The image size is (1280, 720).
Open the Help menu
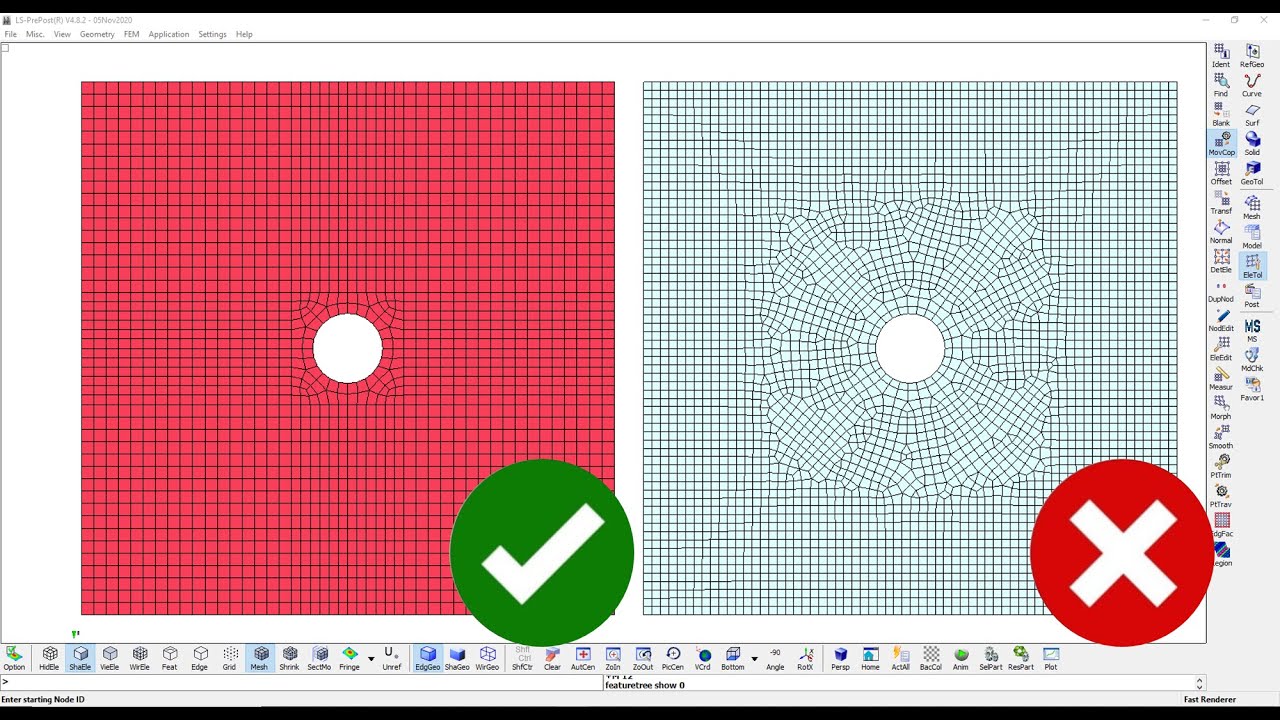pos(244,34)
